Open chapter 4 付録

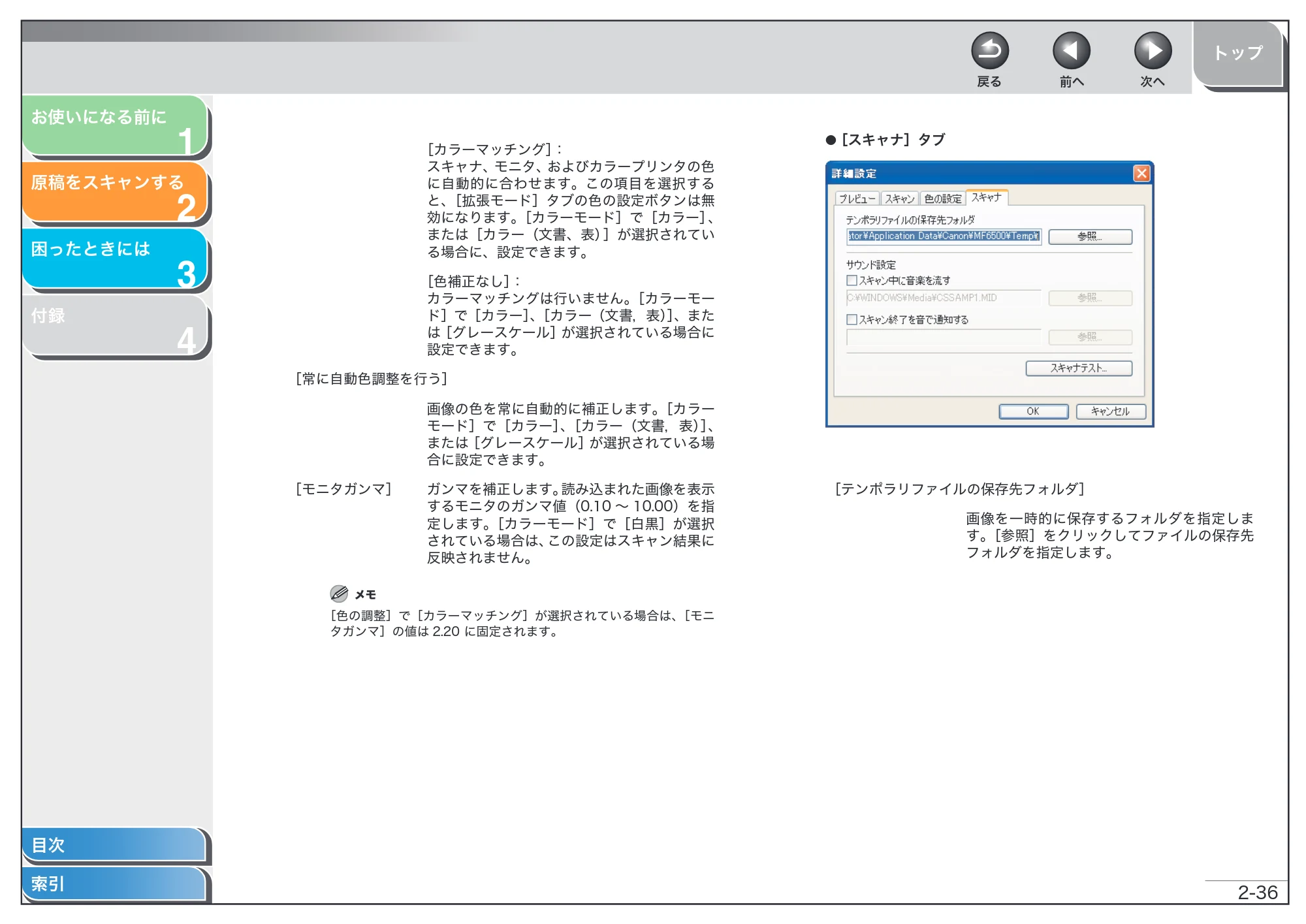pos(115,325)
